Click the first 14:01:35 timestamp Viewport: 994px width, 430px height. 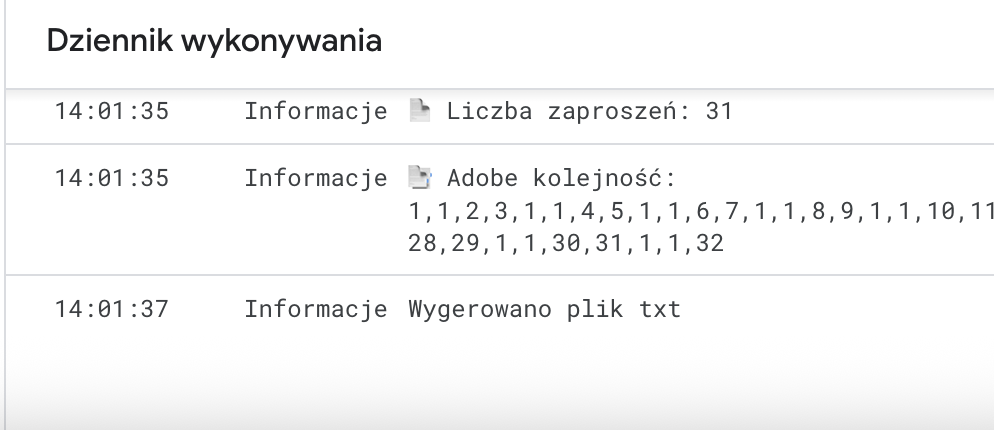pos(112,111)
